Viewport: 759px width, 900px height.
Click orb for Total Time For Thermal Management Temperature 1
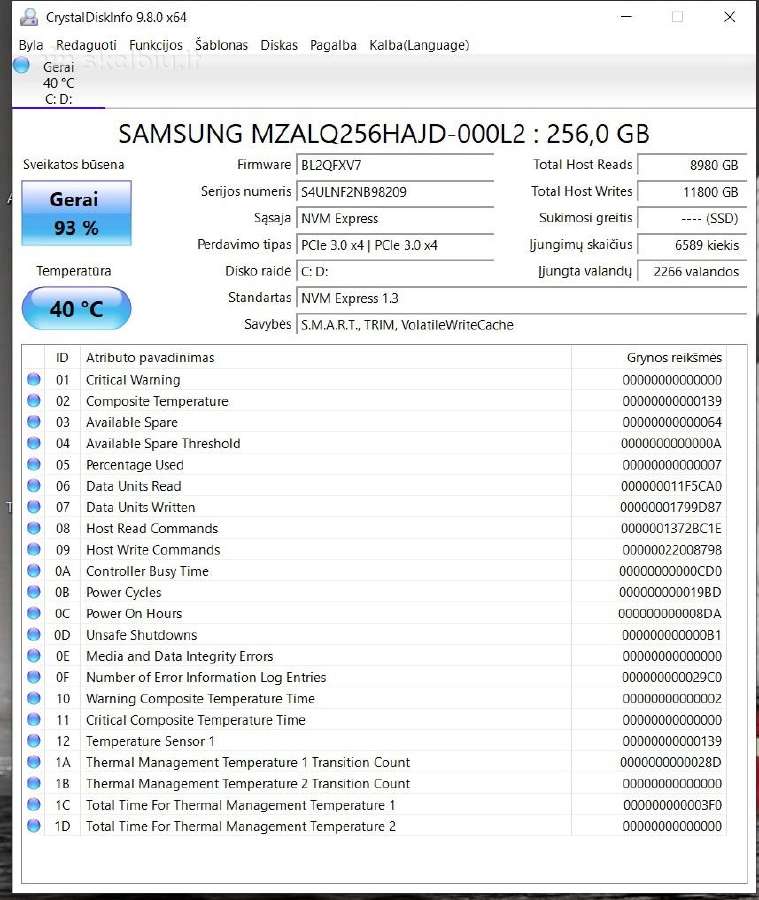click(34, 804)
